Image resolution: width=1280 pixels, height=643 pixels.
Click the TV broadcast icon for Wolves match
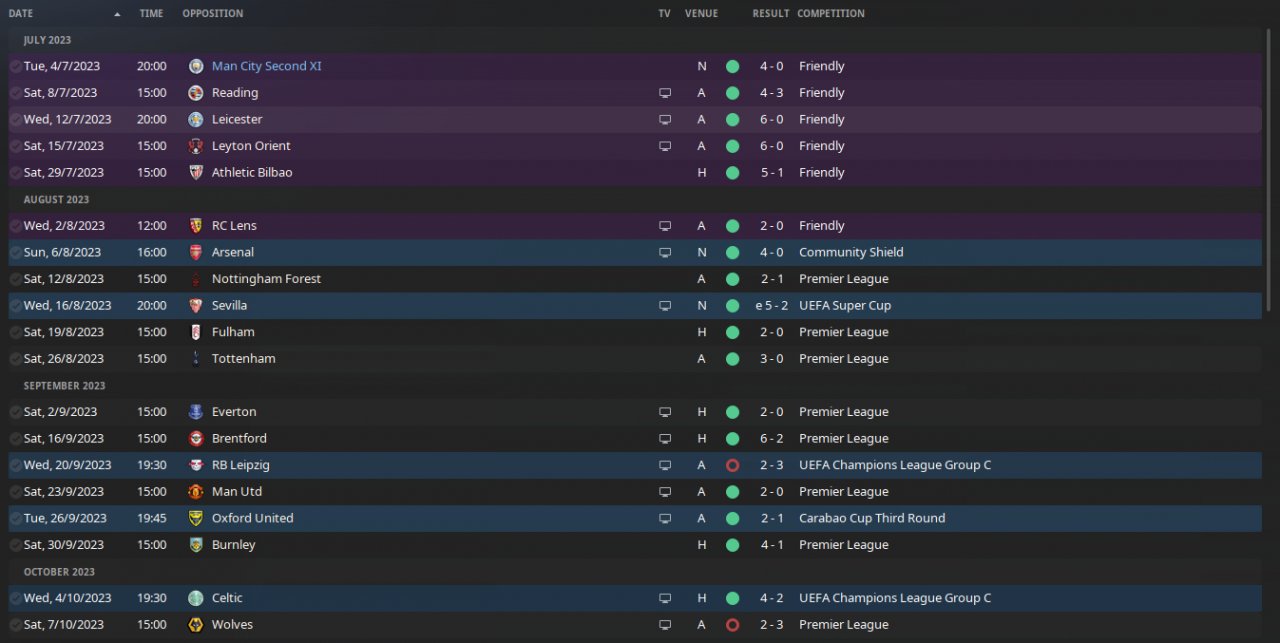665,625
